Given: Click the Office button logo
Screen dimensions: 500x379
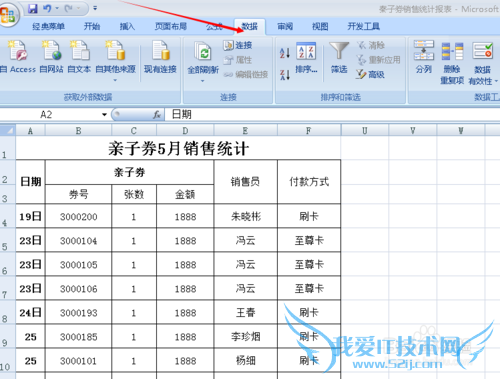Looking at the screenshot, I should click(x=8, y=15).
